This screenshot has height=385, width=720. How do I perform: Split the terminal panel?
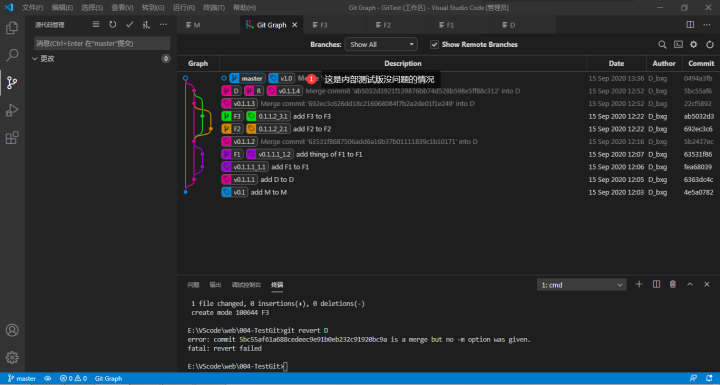coord(656,284)
